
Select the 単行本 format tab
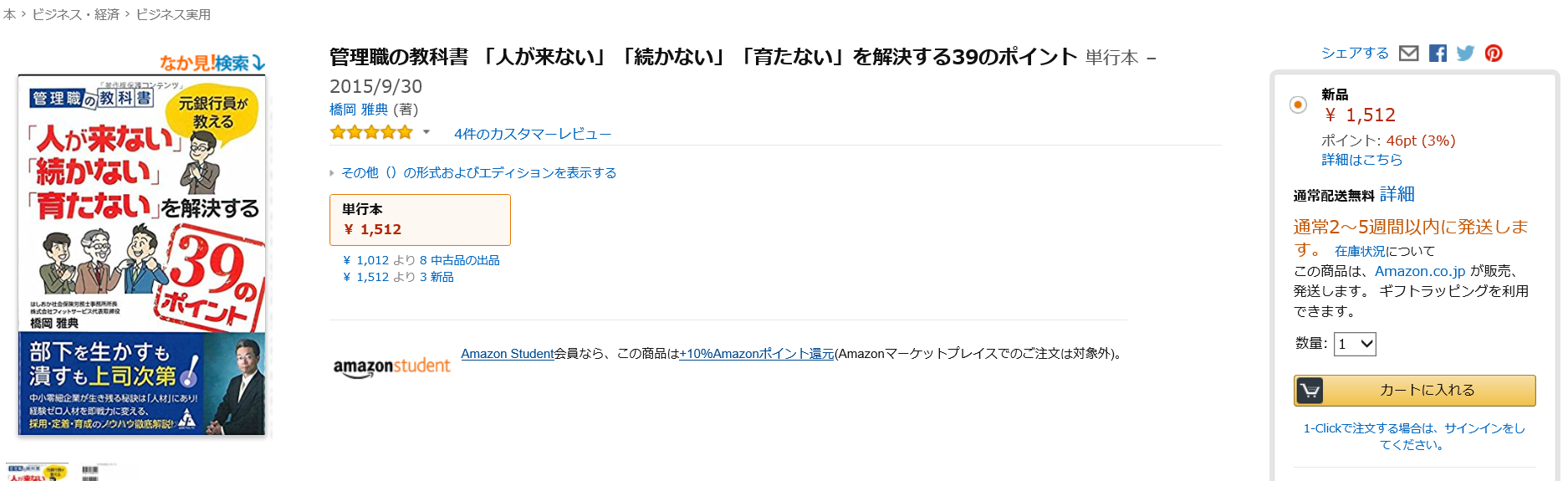tap(420, 220)
